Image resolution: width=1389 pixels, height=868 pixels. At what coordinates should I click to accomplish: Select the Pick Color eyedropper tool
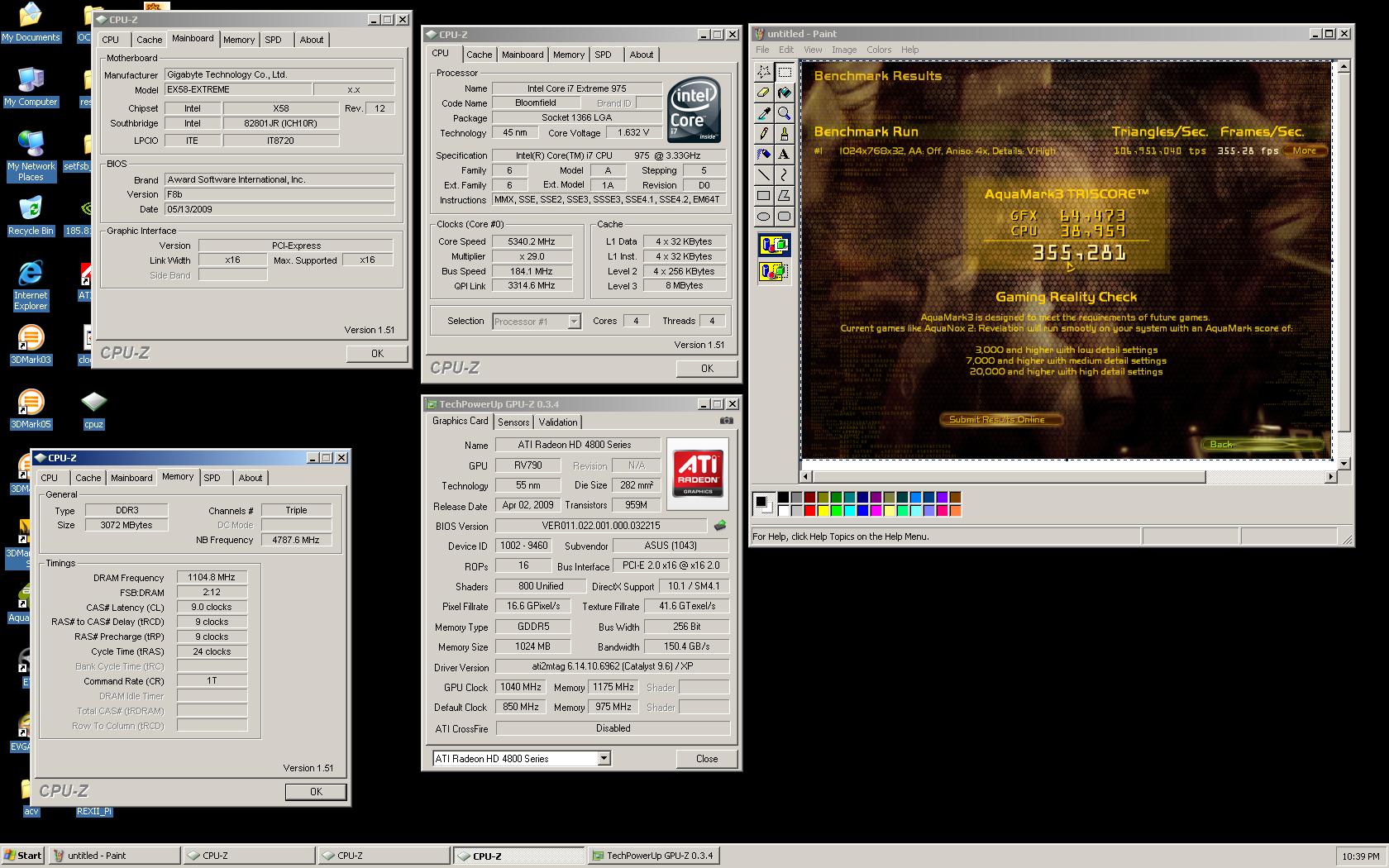764,113
